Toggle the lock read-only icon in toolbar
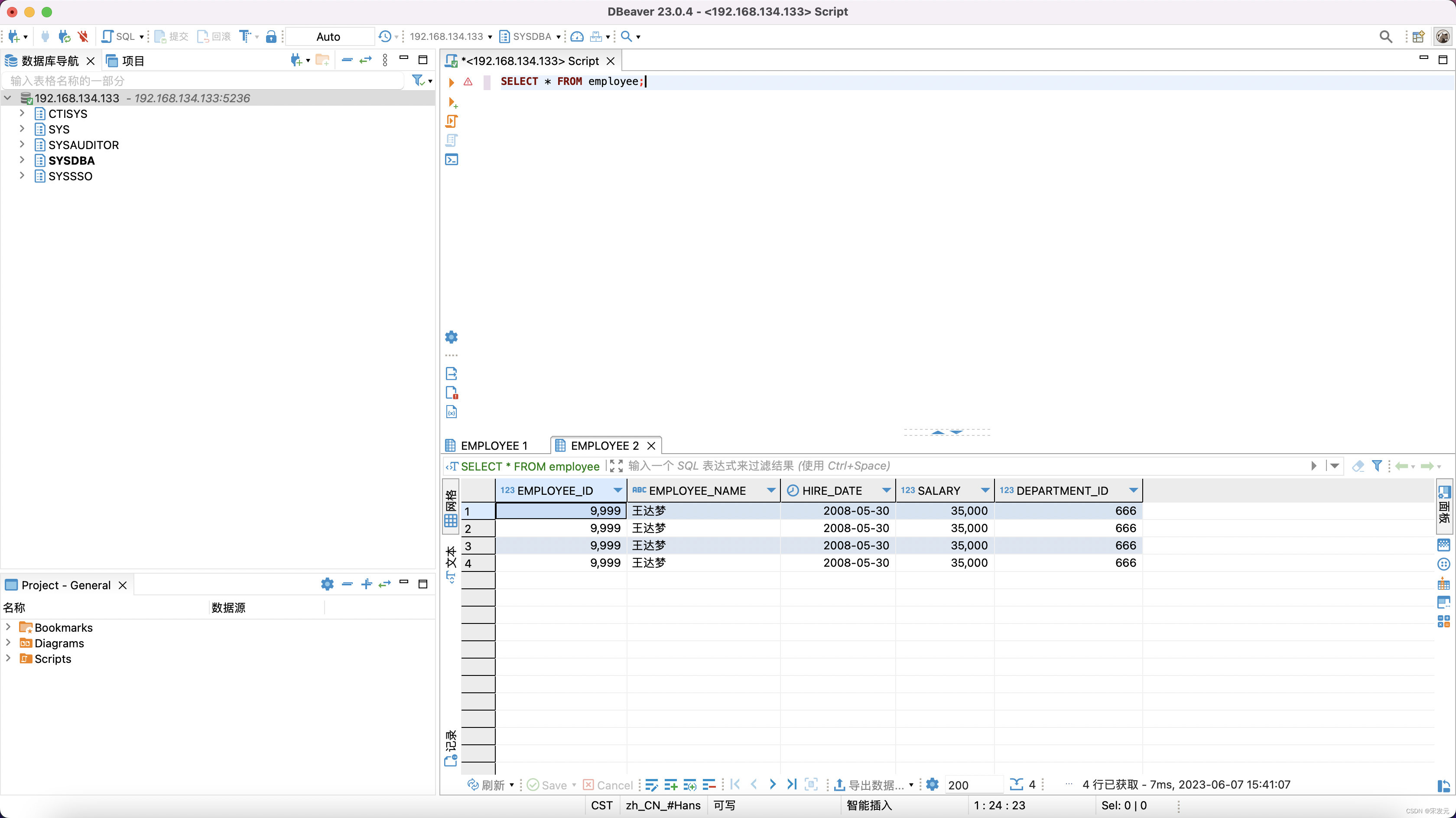This screenshot has width=1456, height=818. tap(271, 37)
